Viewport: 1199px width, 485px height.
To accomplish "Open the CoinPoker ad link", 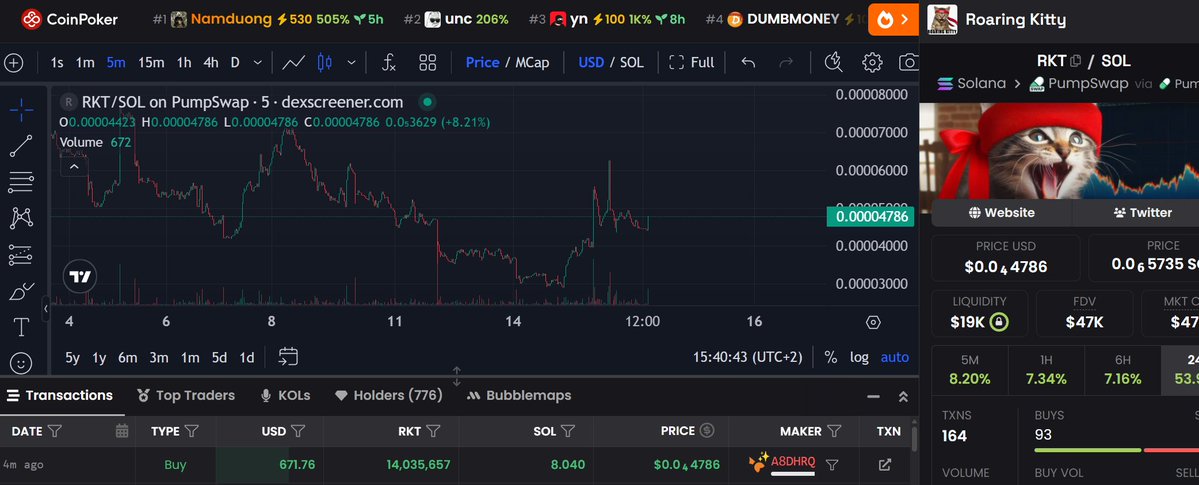I will [70, 19].
